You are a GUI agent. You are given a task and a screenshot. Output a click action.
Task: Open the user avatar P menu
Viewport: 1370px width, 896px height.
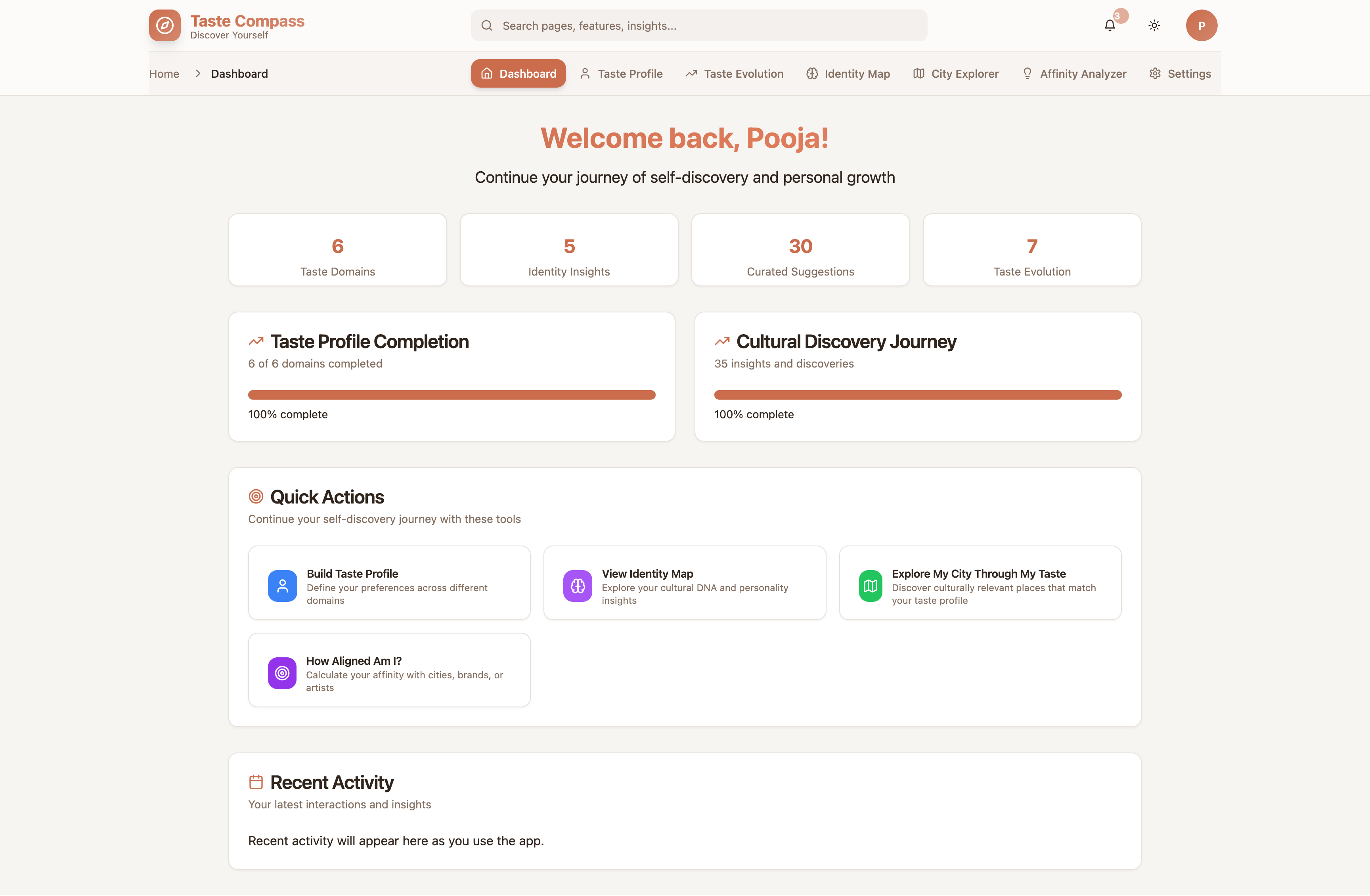(1201, 25)
